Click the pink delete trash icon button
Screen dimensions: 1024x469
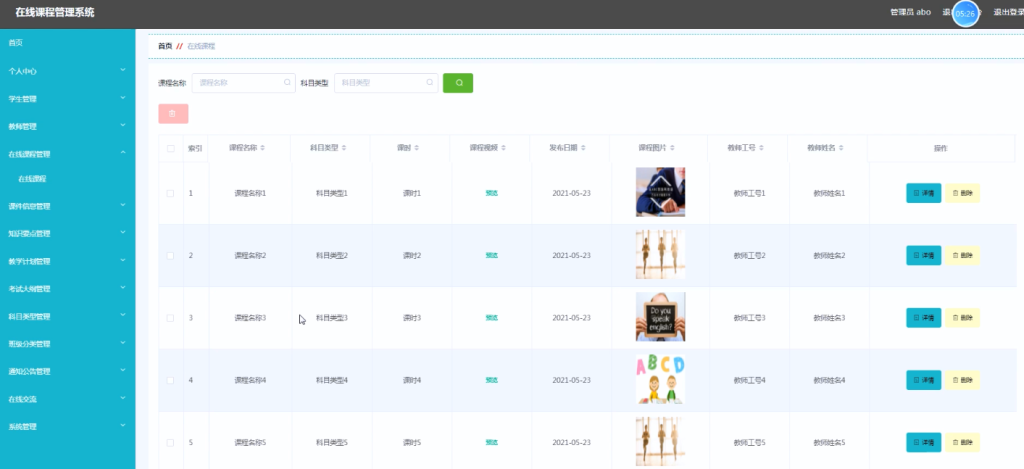coord(173,114)
